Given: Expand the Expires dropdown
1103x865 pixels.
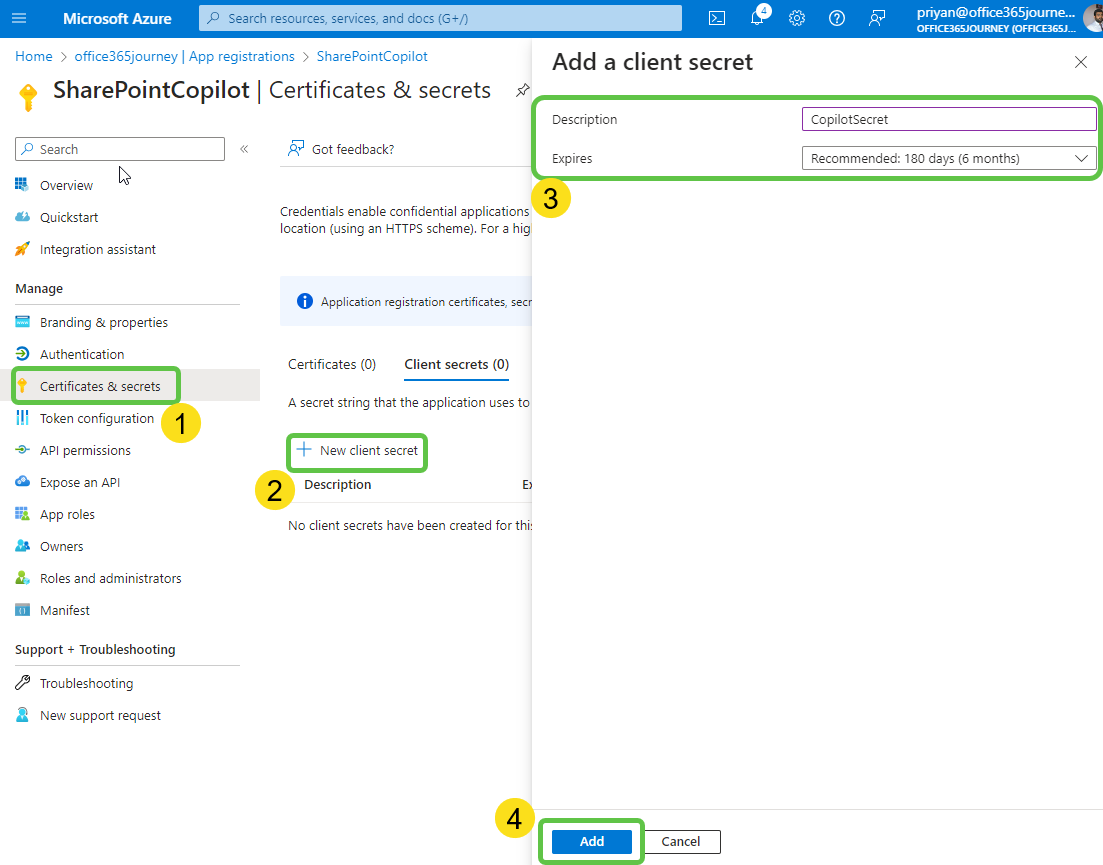Looking at the screenshot, I should [948, 158].
